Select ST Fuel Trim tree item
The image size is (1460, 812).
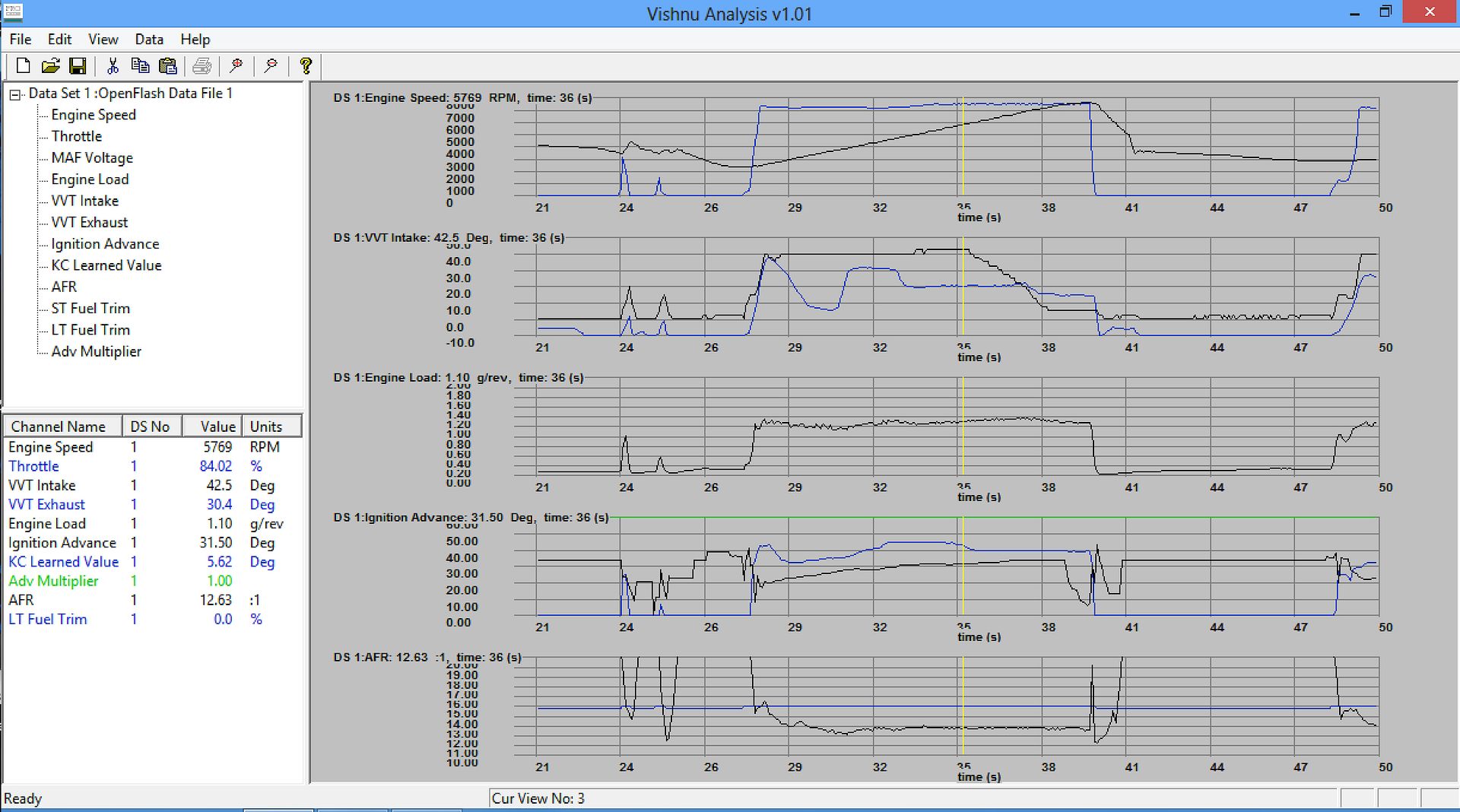tap(90, 309)
